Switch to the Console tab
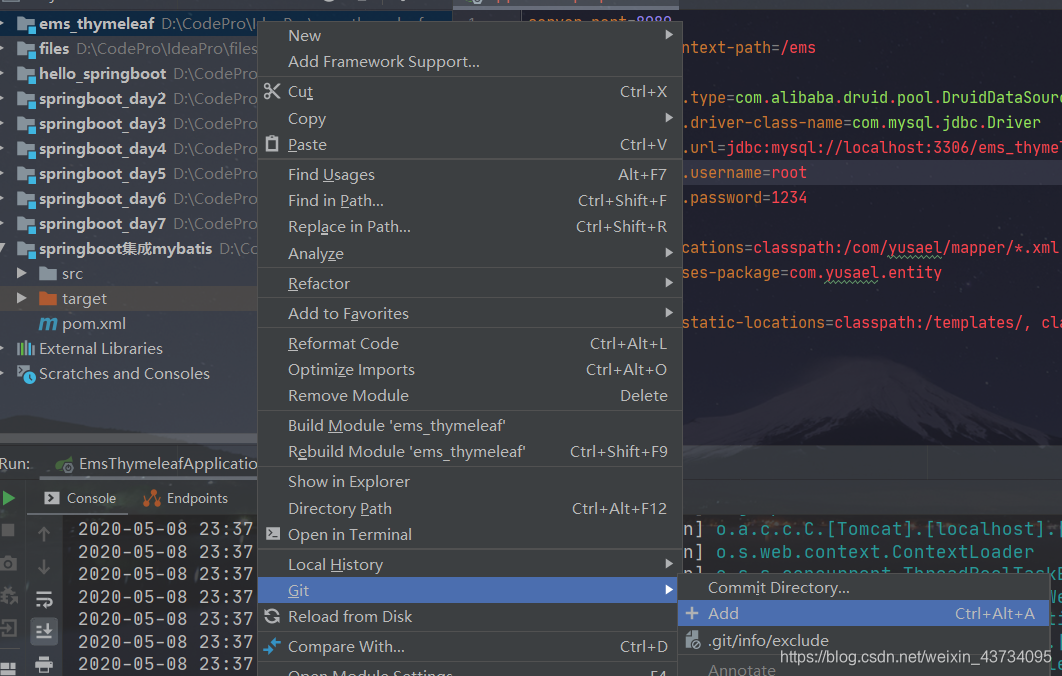Viewport: 1062px width, 676px height. (x=80, y=499)
